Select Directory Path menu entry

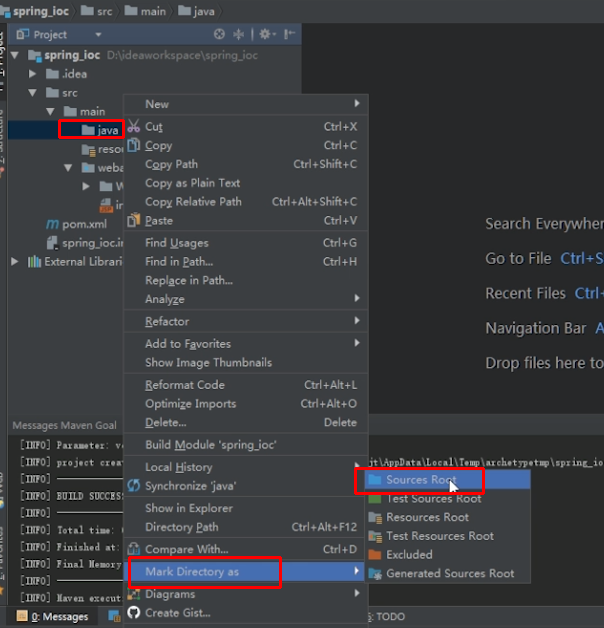click(x=182, y=527)
